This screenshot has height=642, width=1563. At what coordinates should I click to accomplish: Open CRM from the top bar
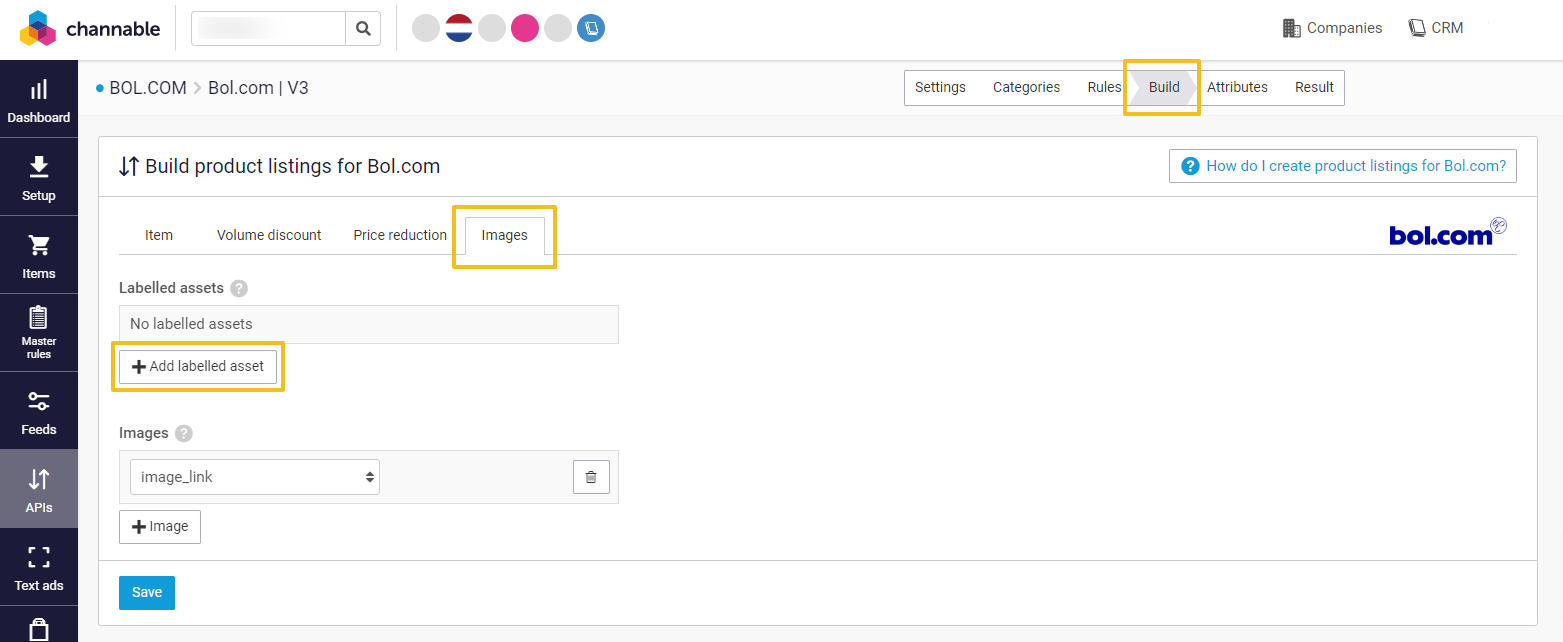1436,28
